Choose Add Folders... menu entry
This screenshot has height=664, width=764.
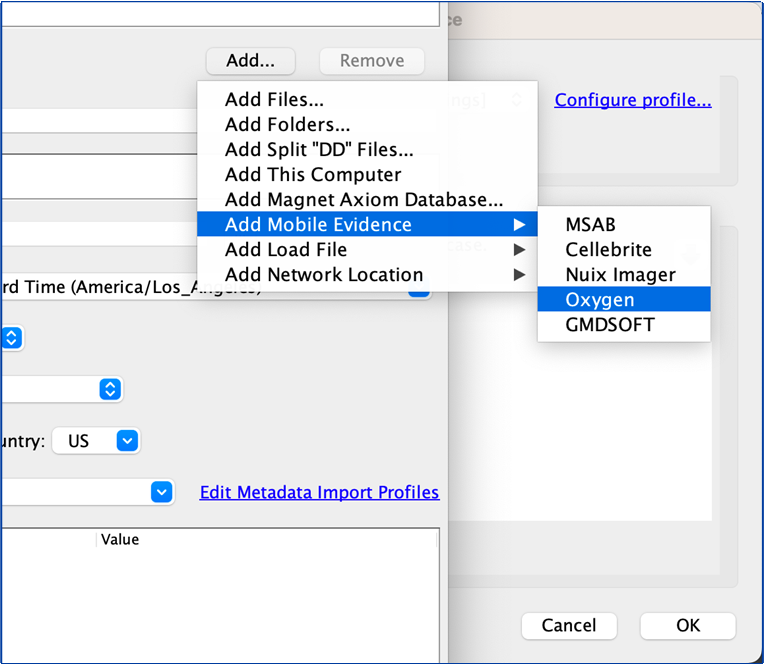(x=367, y=124)
